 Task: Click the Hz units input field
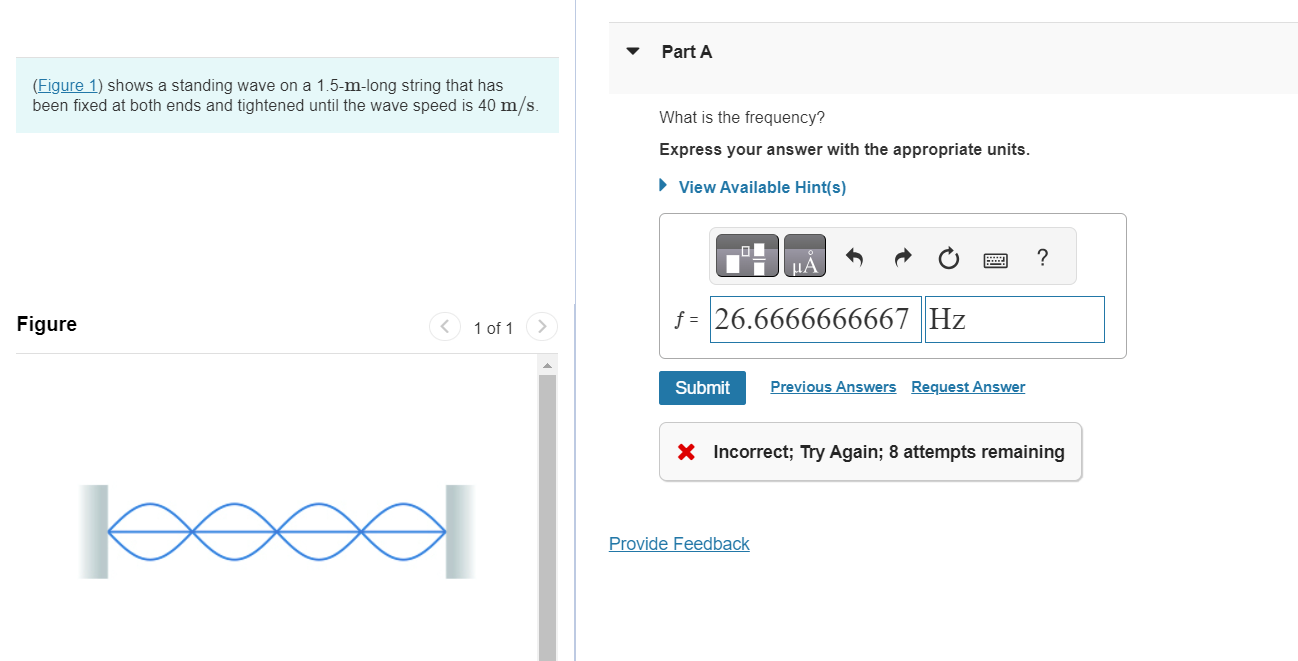[1014, 319]
